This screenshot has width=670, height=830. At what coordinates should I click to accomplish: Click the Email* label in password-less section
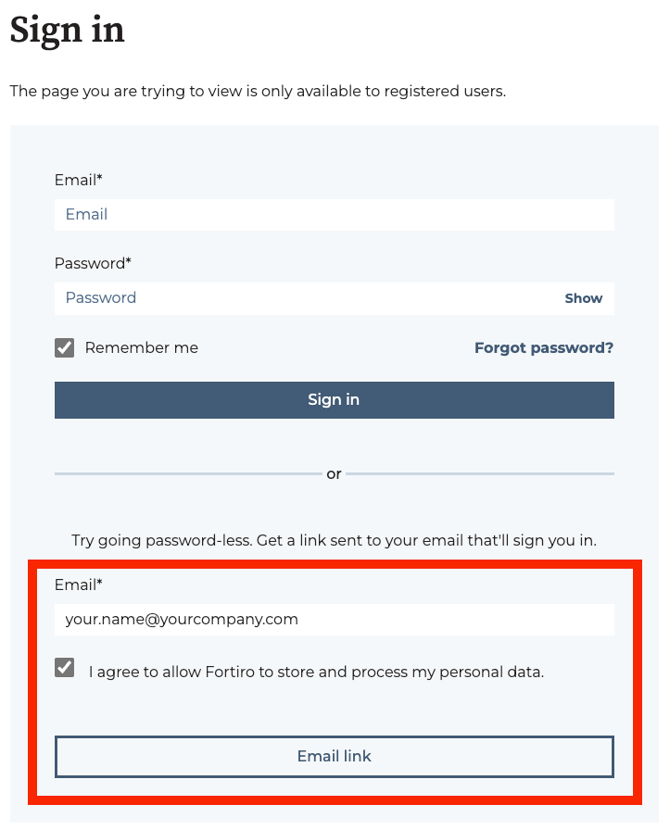pos(79,585)
